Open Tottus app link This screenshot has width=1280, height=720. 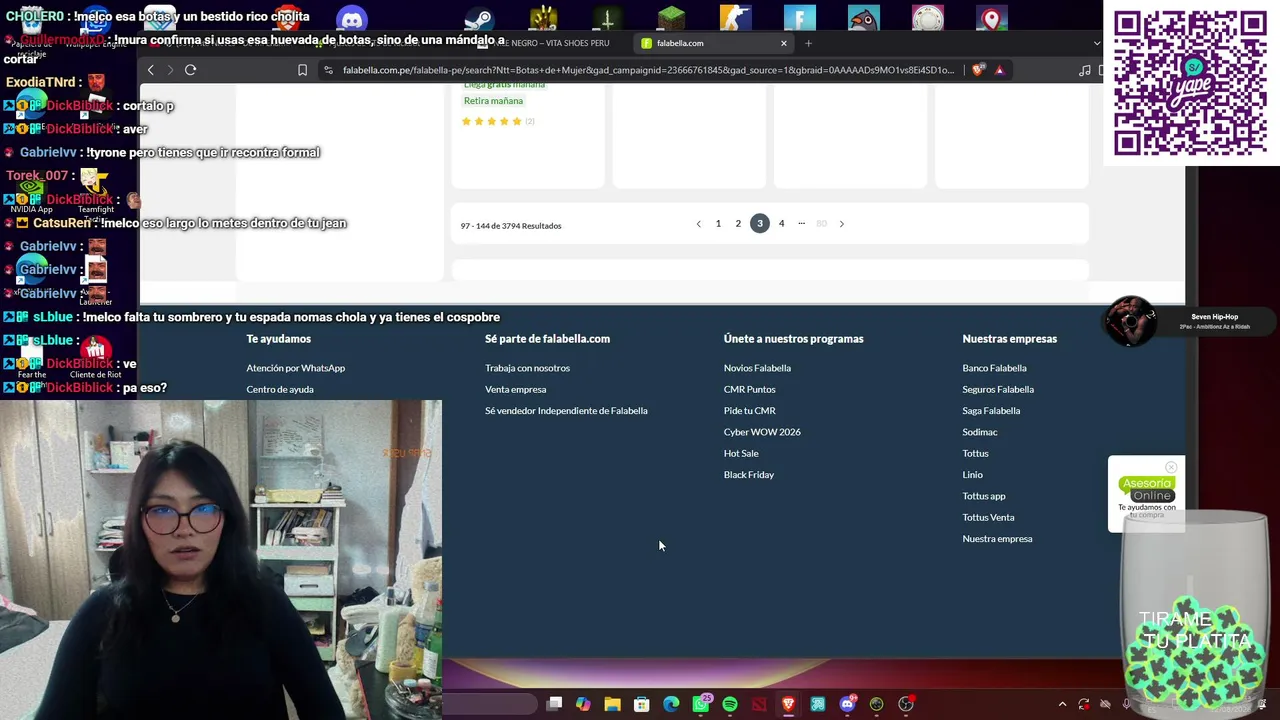(984, 496)
